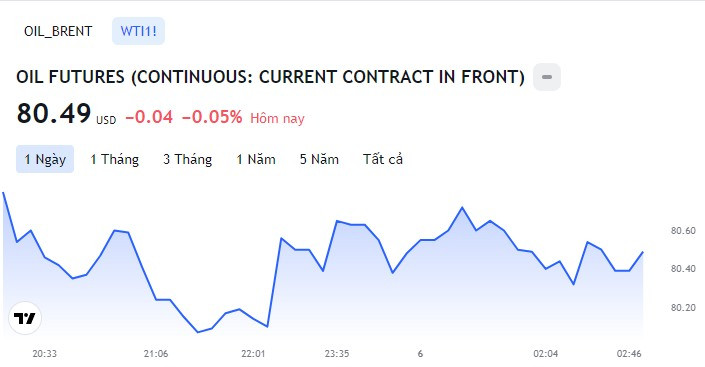
Task: Select the 3 Tháng time range
Action: click(x=187, y=159)
